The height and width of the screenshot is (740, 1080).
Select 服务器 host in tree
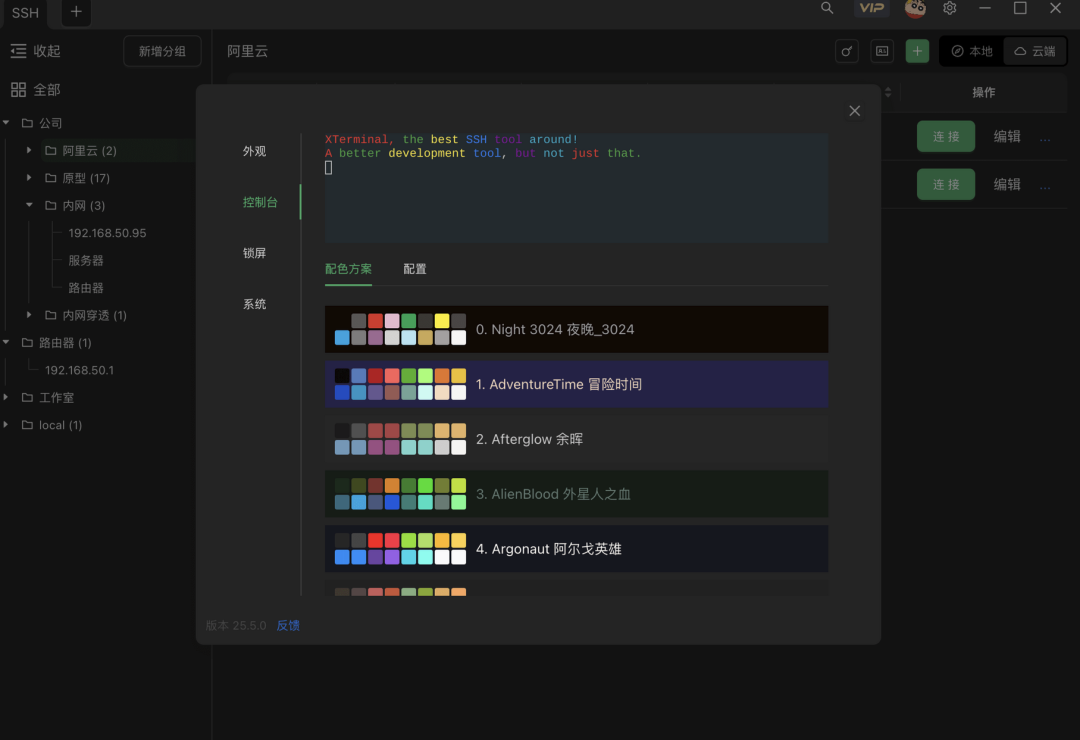pyautogui.click(x=86, y=260)
